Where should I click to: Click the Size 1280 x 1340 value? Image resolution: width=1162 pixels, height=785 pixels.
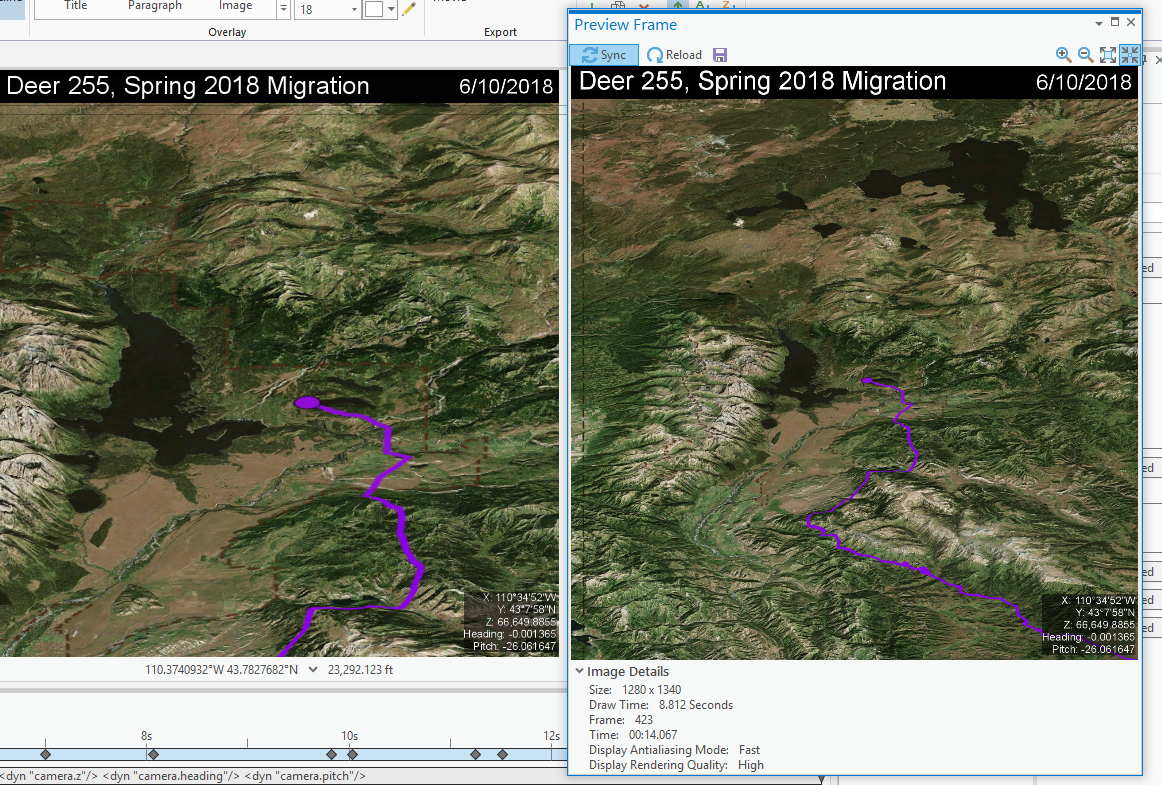click(651, 689)
